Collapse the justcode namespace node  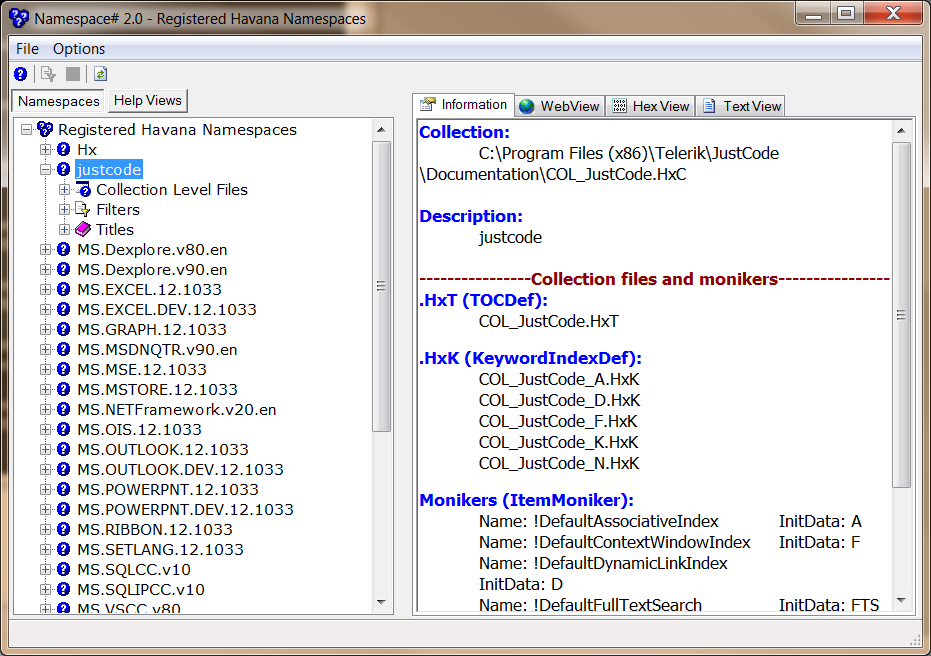(x=45, y=170)
